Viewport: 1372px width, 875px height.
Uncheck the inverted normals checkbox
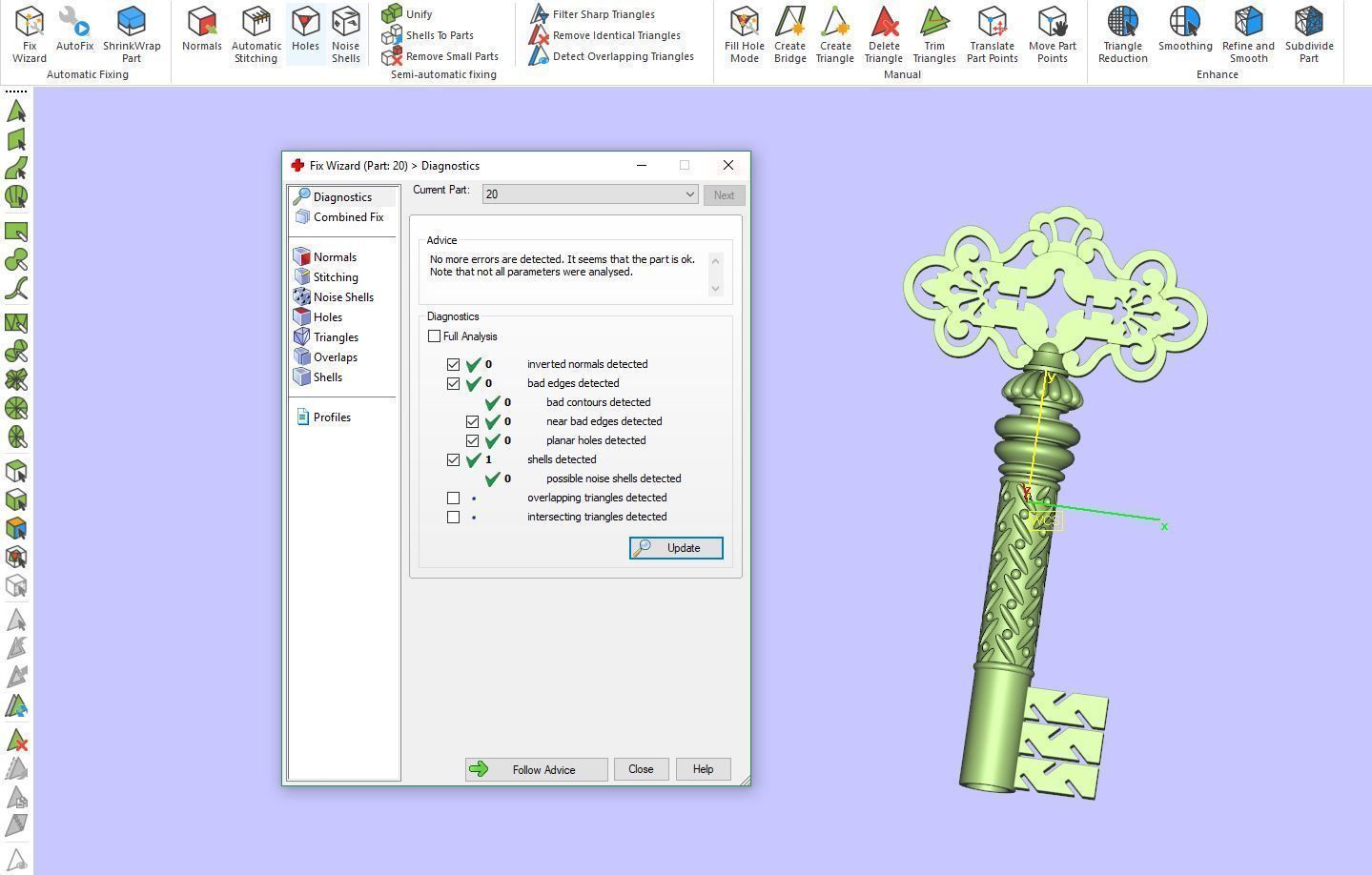click(454, 364)
